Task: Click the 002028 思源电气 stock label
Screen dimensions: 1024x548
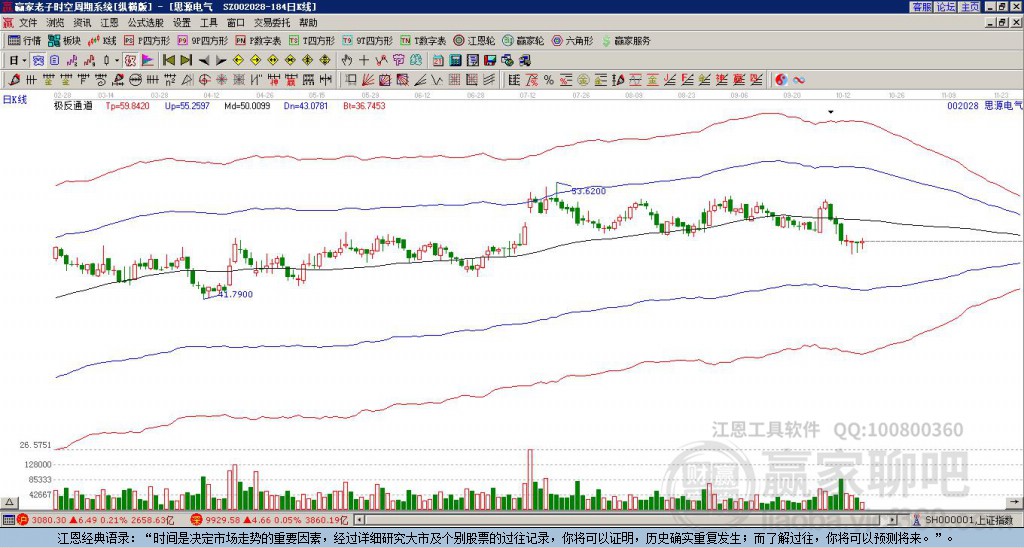Action: pos(985,105)
